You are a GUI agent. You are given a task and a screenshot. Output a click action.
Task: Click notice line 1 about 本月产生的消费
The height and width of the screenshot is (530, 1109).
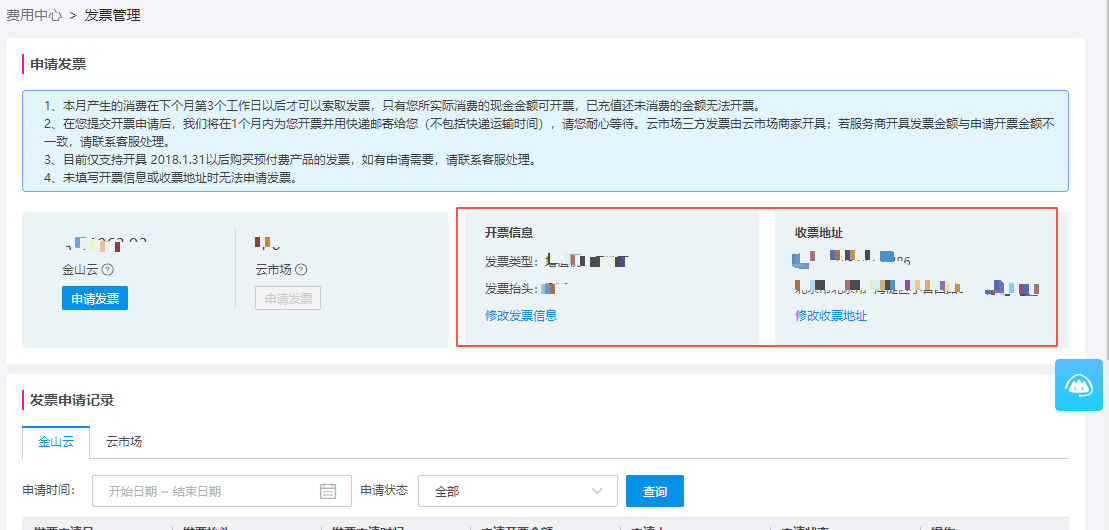[402, 106]
